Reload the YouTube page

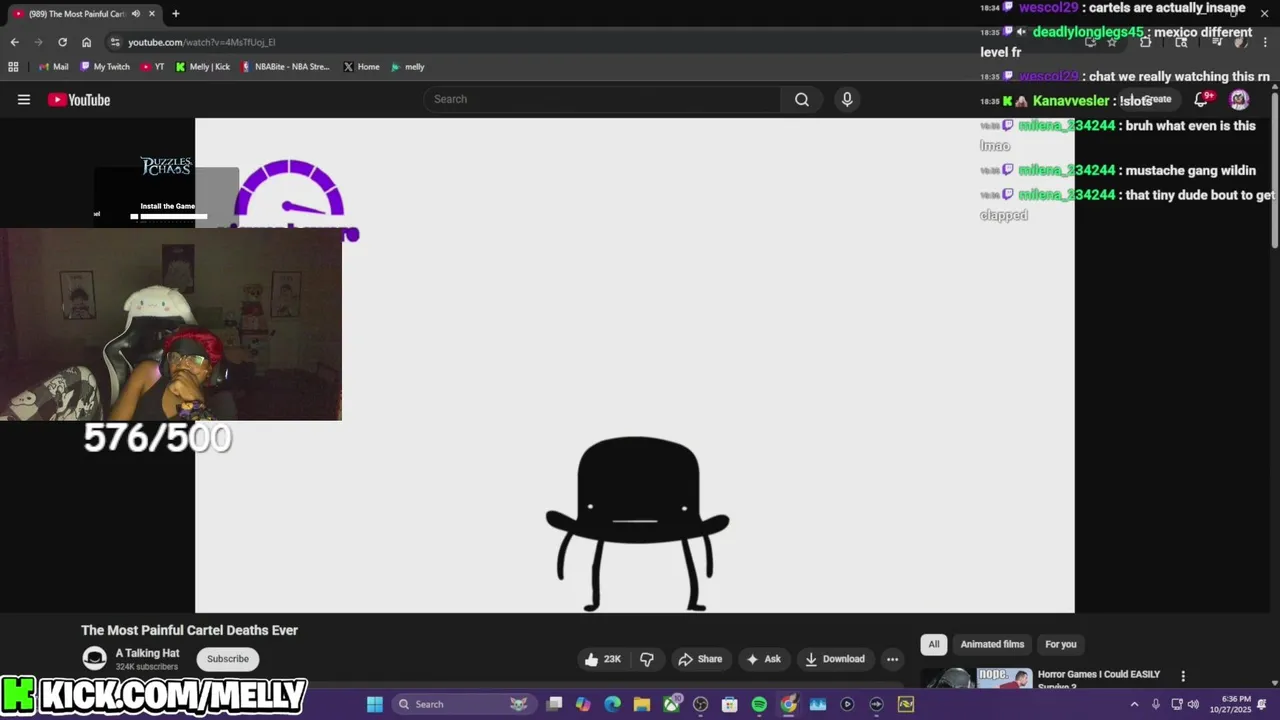click(x=62, y=42)
